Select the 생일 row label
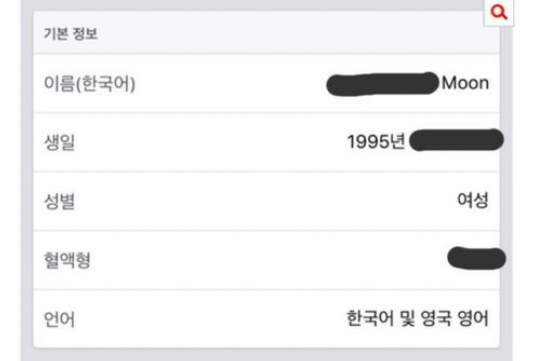 pos(59,142)
